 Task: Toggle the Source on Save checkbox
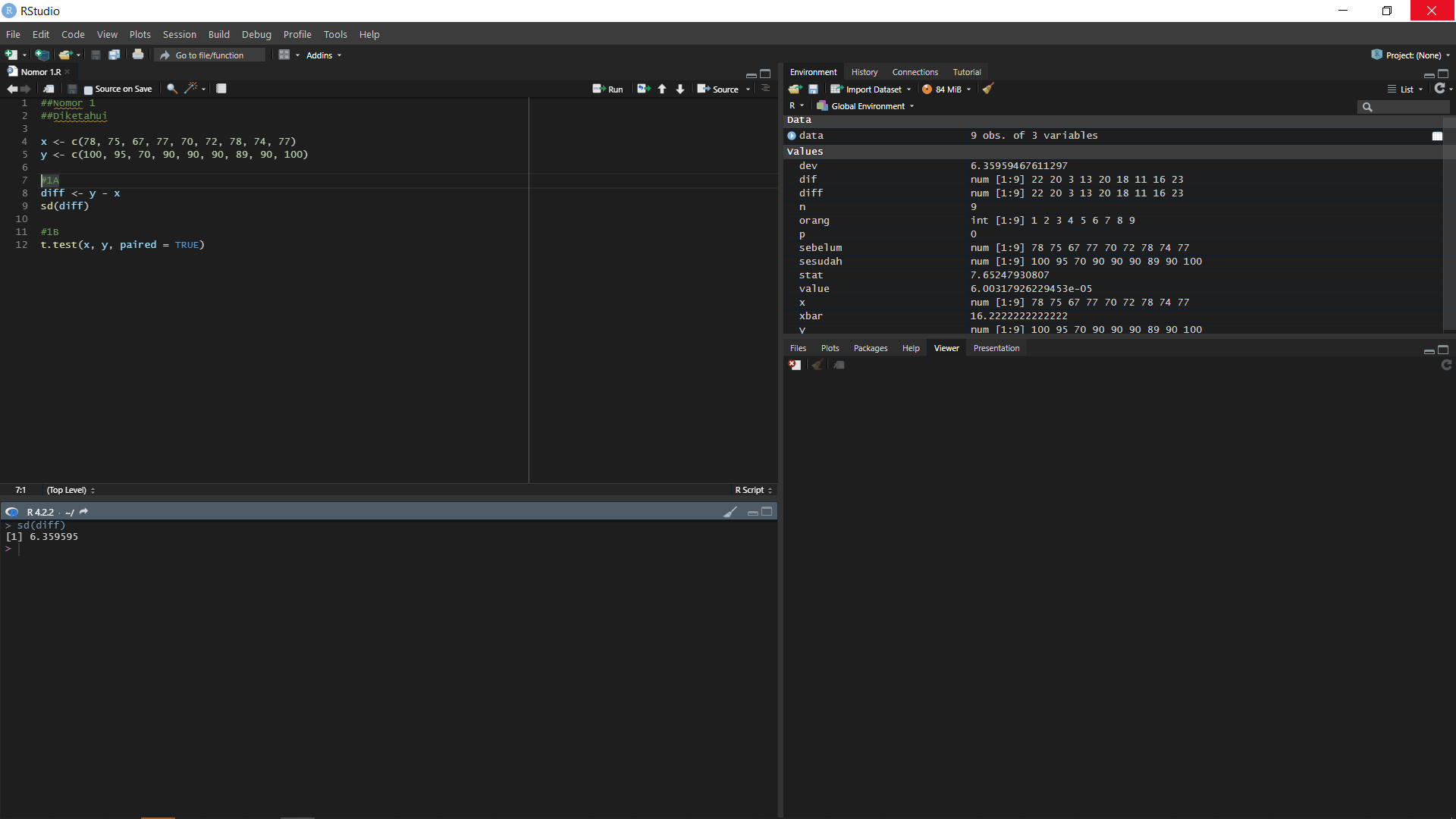[x=89, y=89]
